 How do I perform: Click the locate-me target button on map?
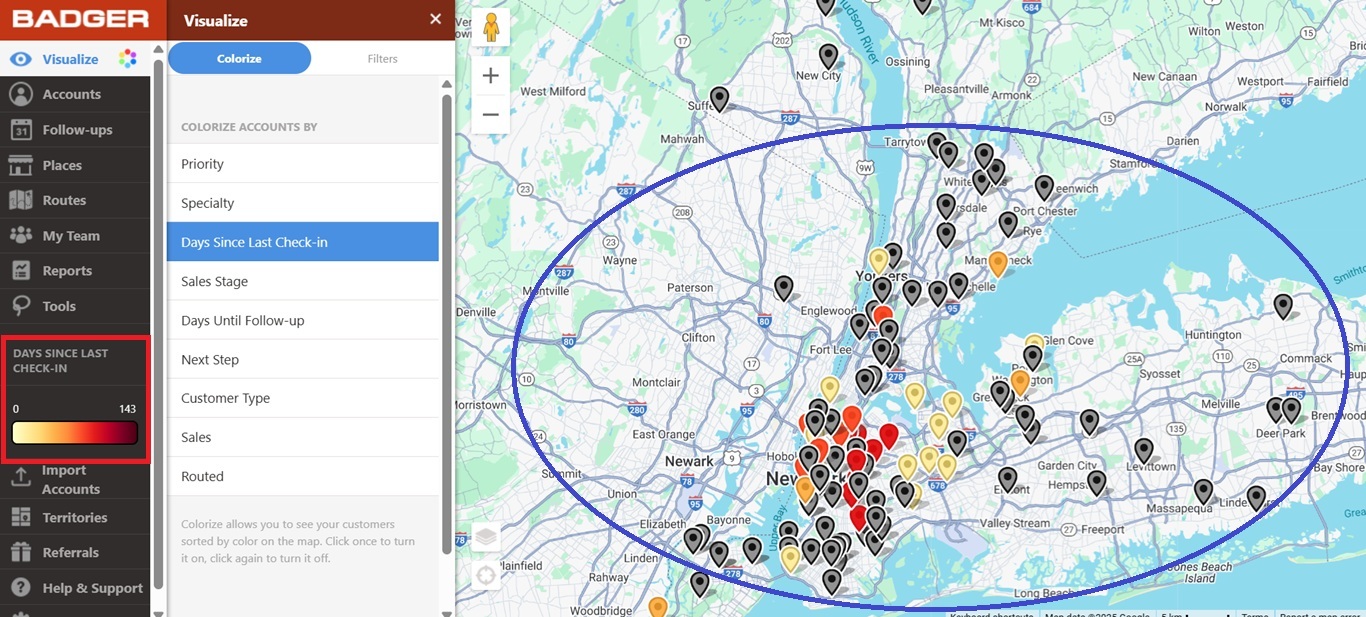(486, 576)
